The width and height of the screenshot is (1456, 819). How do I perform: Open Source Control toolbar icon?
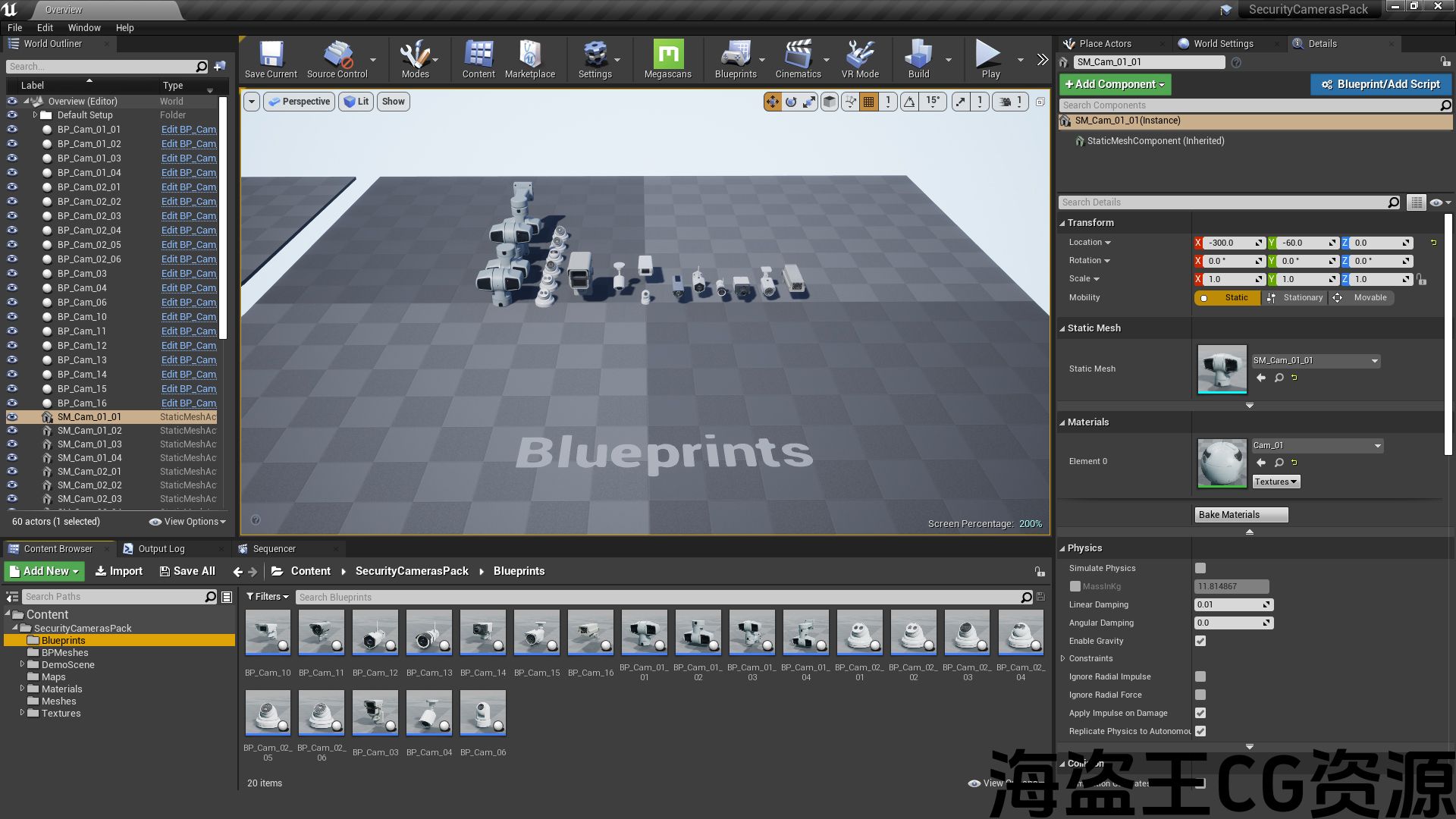[x=337, y=59]
